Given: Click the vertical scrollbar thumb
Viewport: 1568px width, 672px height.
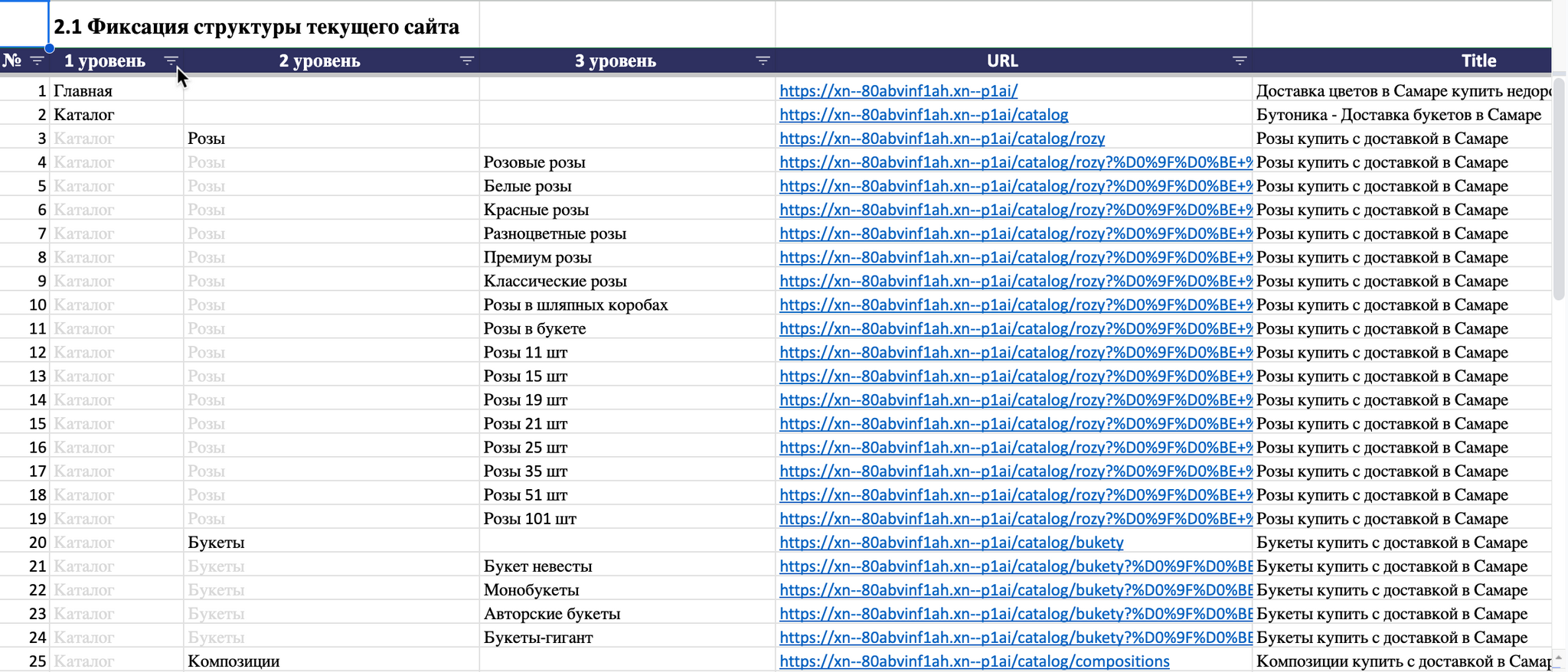Looking at the screenshot, I should (x=1559, y=188).
